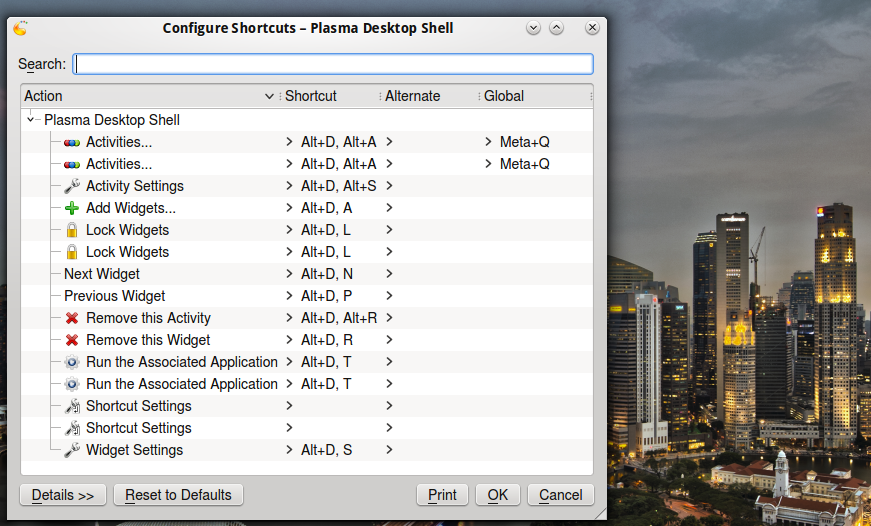Viewport: 871px width, 526px height.
Task: Open the Shortcut chevron in the Remove this Widget row
Action: pos(289,340)
